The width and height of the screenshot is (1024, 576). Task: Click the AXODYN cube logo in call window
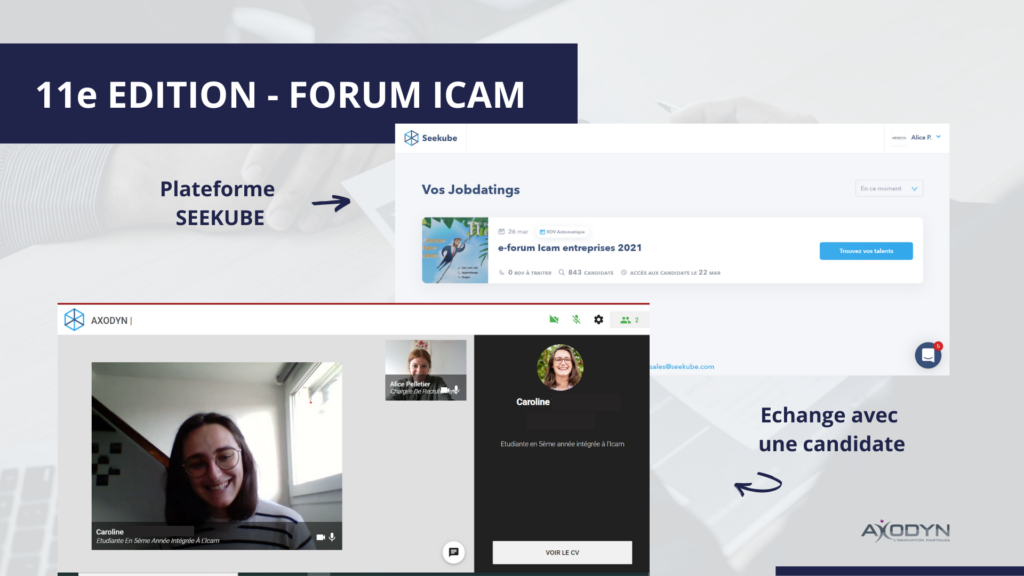pyautogui.click(x=74, y=320)
